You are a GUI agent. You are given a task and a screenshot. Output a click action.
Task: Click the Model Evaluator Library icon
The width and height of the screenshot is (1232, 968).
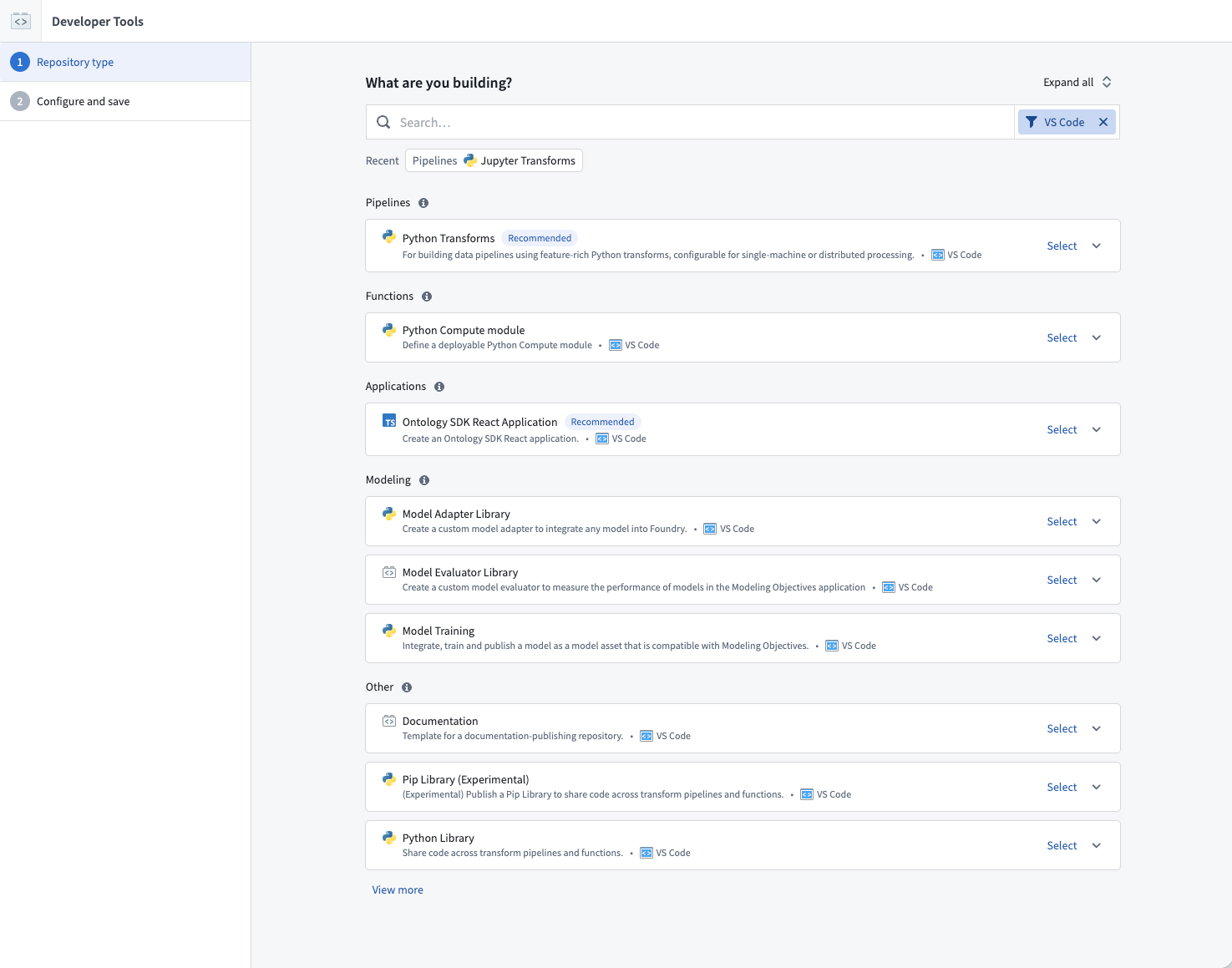coord(389,571)
